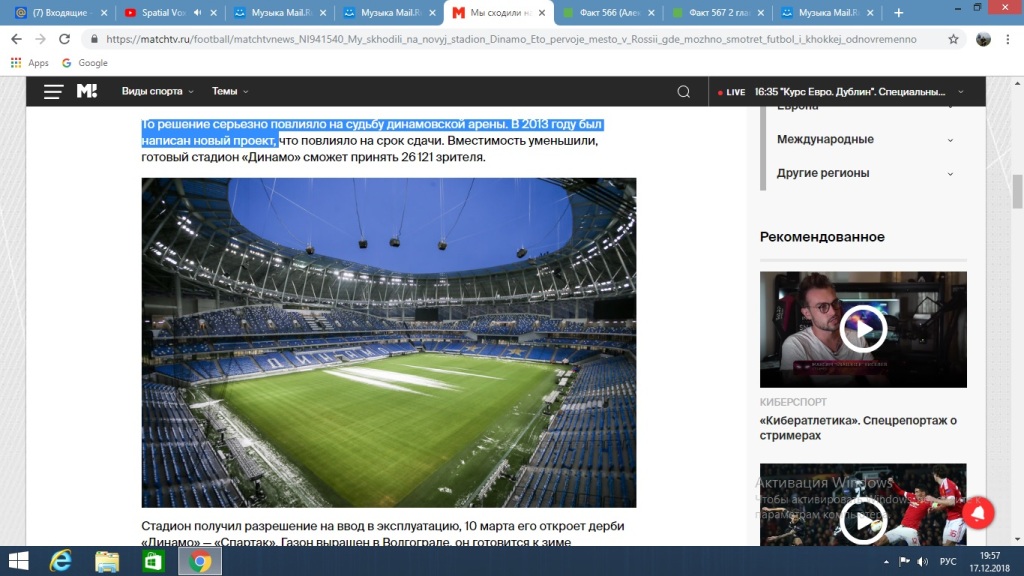The width and height of the screenshot is (1024, 576).
Task: Open the hamburger menu on the Match TV header
Action: click(53, 92)
